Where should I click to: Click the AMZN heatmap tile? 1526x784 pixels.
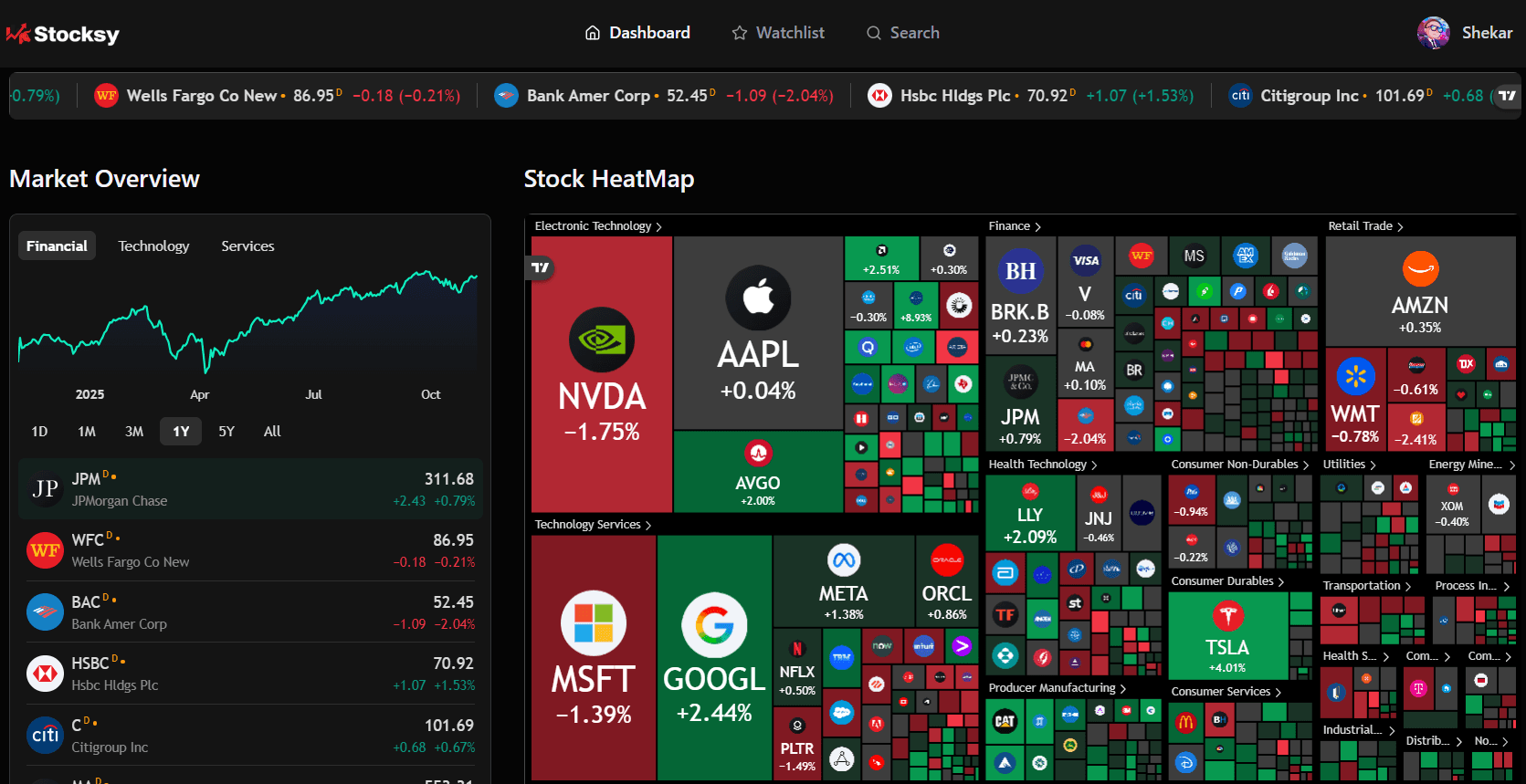(1420, 292)
